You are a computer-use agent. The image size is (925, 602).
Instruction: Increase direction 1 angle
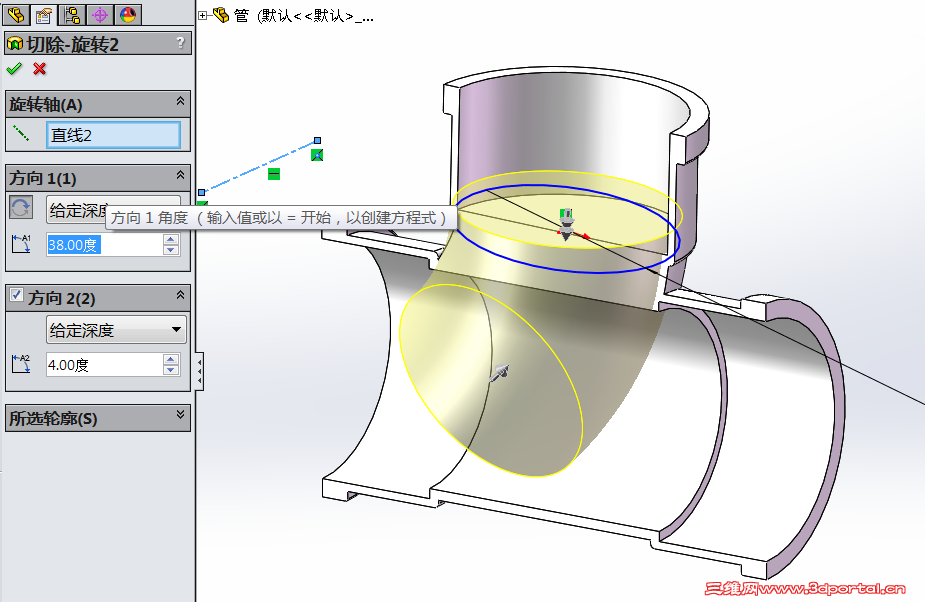(171, 239)
